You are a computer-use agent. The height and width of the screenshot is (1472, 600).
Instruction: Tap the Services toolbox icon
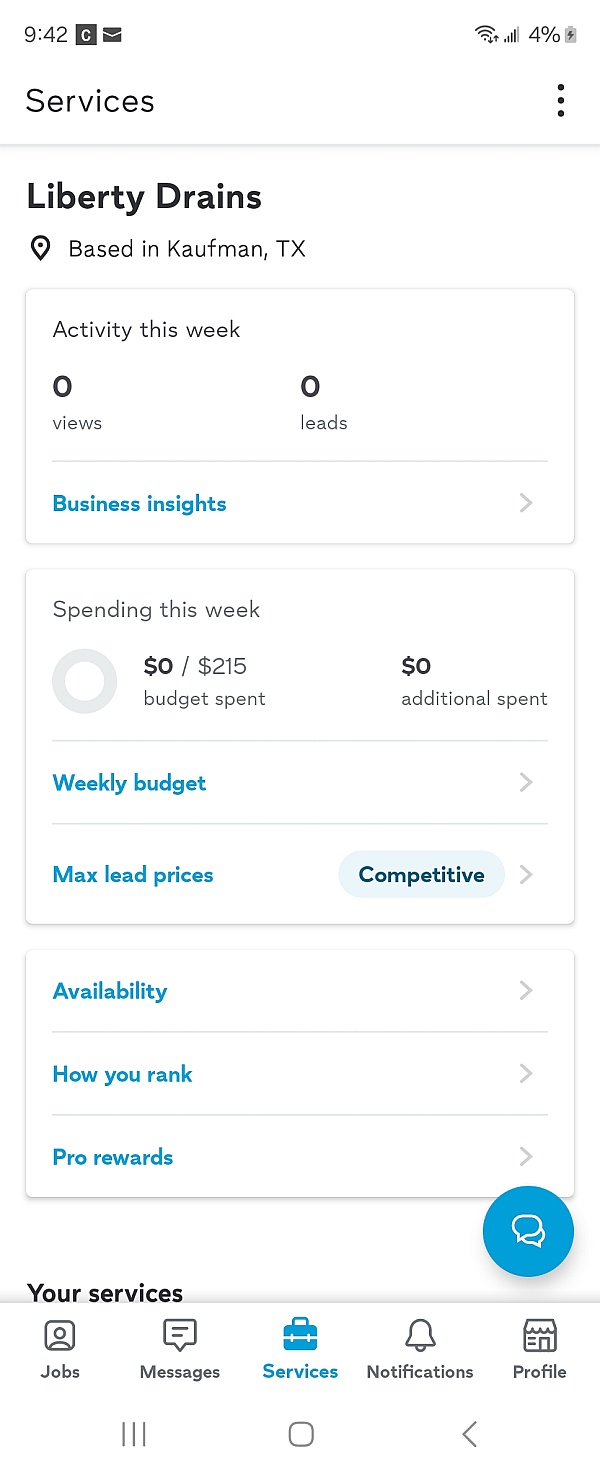click(300, 1335)
